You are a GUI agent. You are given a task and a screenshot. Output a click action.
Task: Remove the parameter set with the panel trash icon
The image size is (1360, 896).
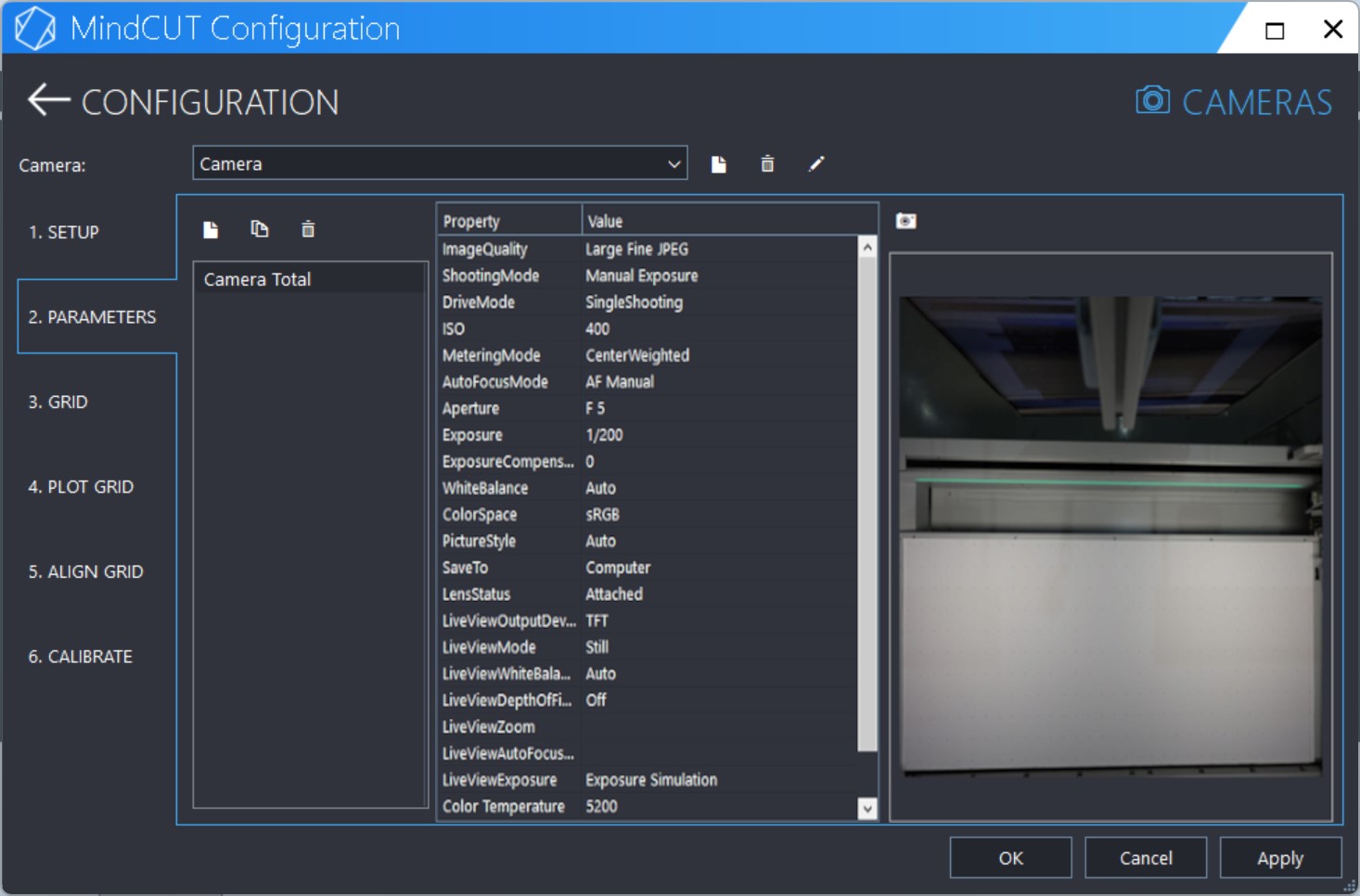pos(307,228)
